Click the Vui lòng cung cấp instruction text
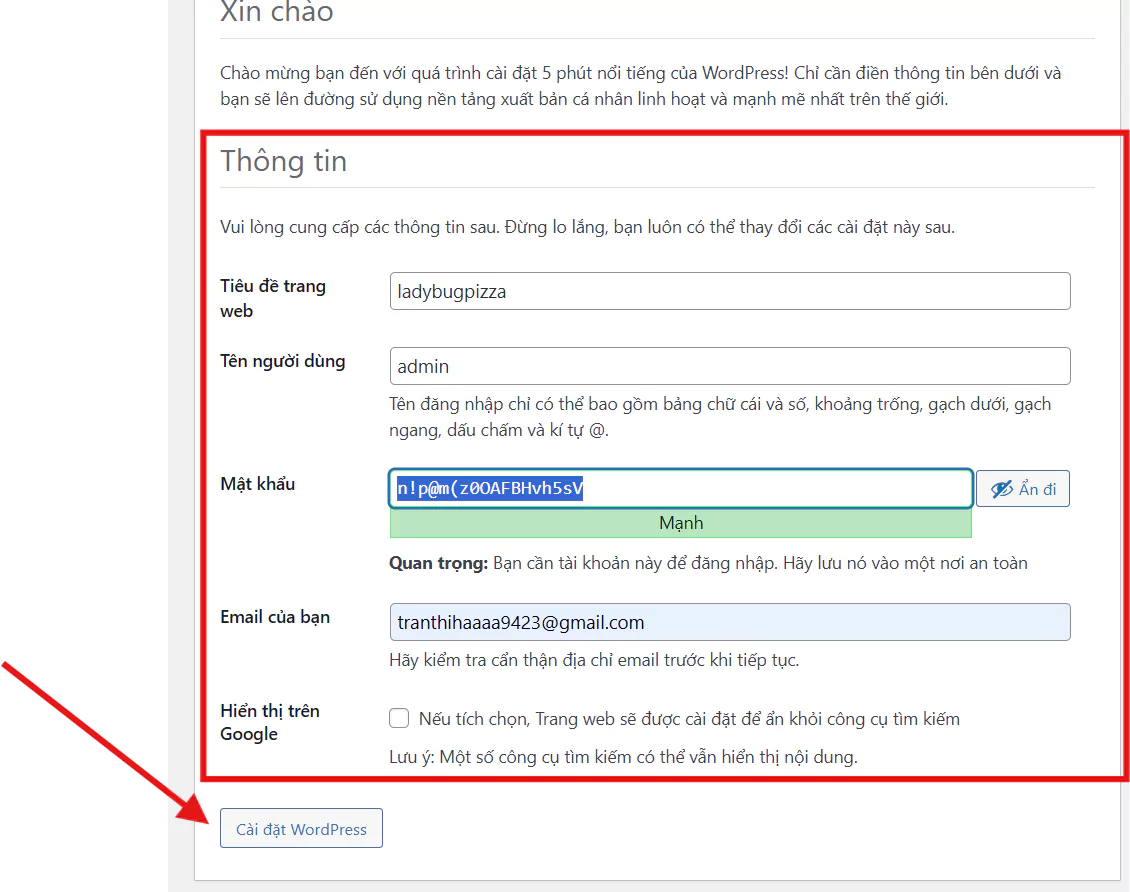The height and width of the screenshot is (892, 1130). coord(587,227)
